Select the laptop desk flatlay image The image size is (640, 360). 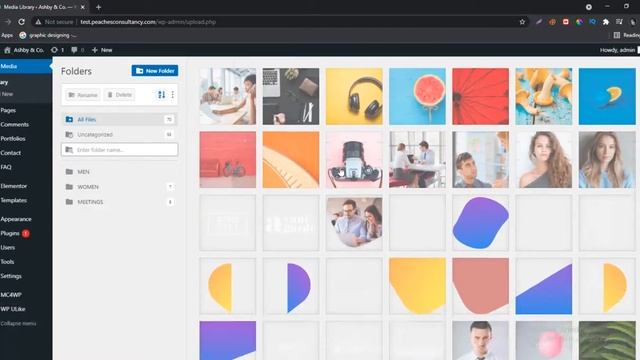pyautogui.click(x=291, y=96)
